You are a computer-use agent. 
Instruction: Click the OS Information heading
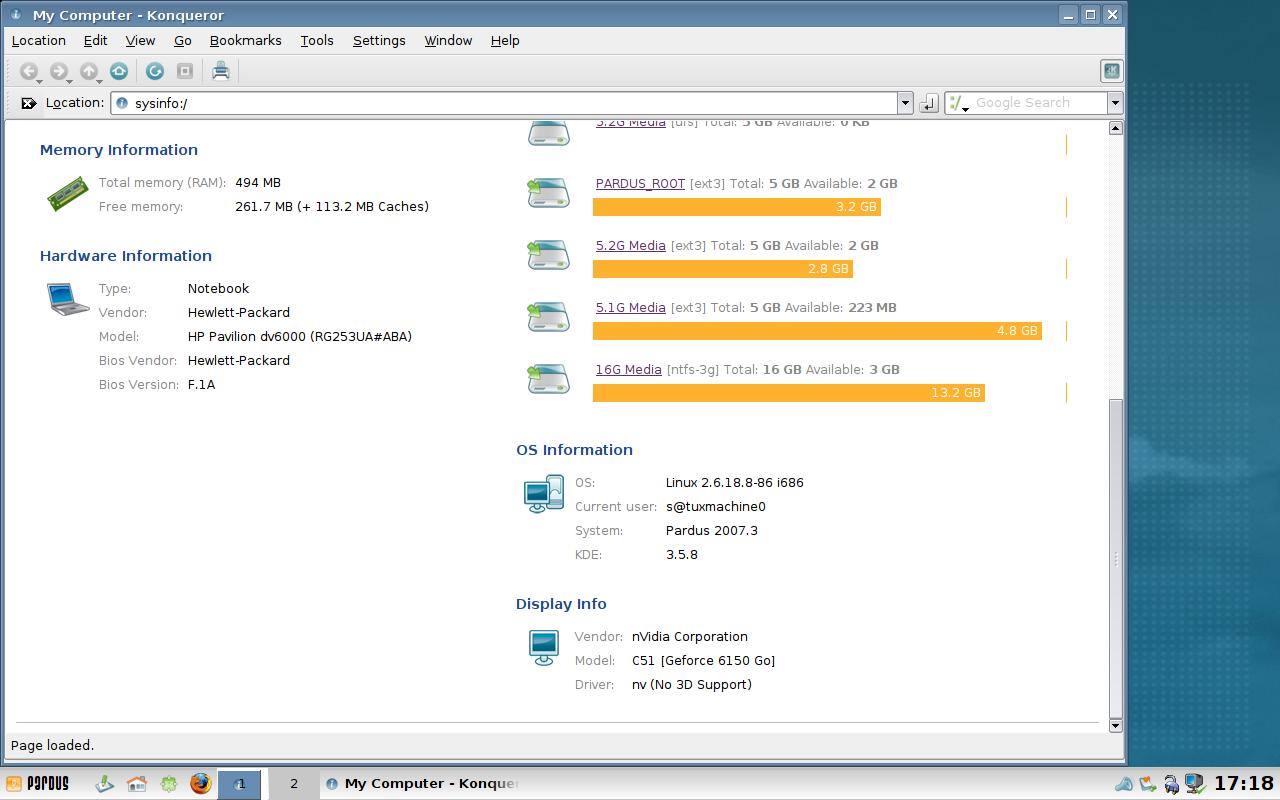point(575,450)
